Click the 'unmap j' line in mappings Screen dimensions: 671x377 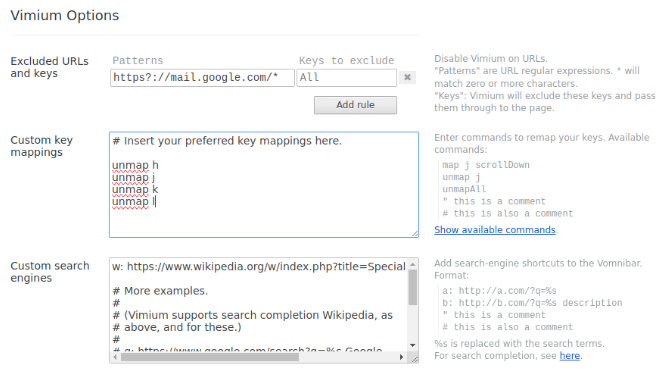pyautogui.click(x=134, y=177)
